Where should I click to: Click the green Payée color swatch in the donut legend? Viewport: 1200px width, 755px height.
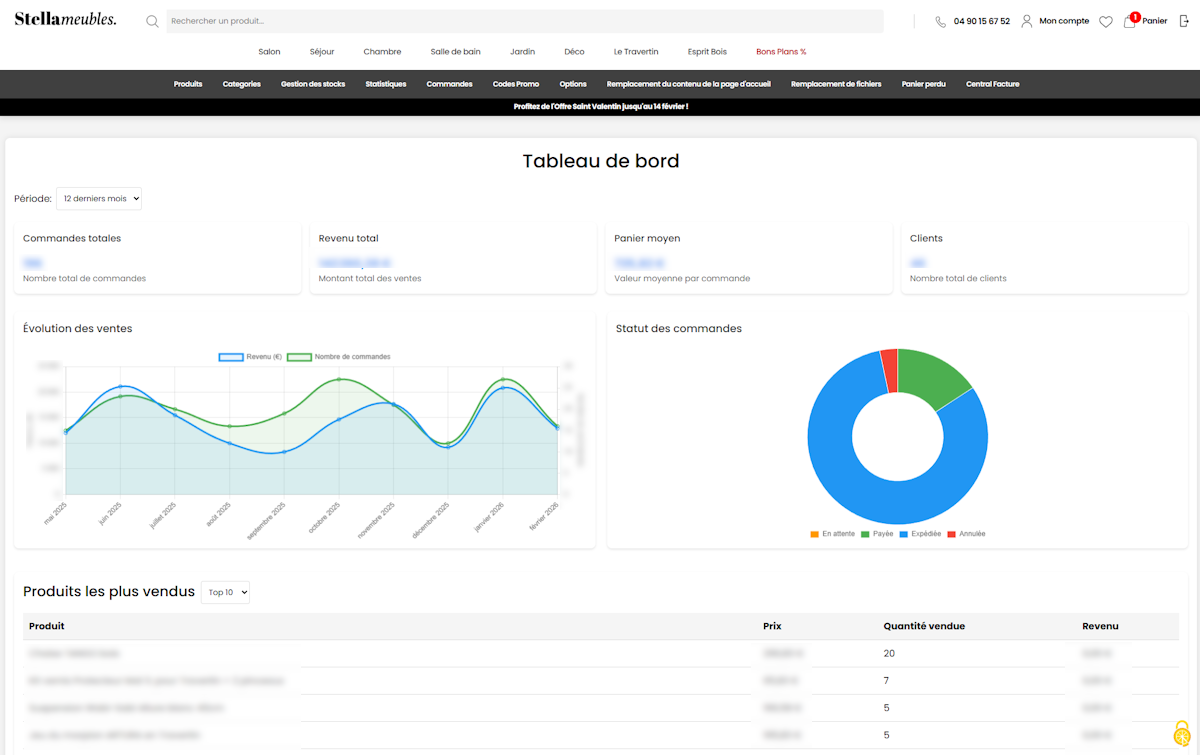pyautogui.click(x=864, y=534)
